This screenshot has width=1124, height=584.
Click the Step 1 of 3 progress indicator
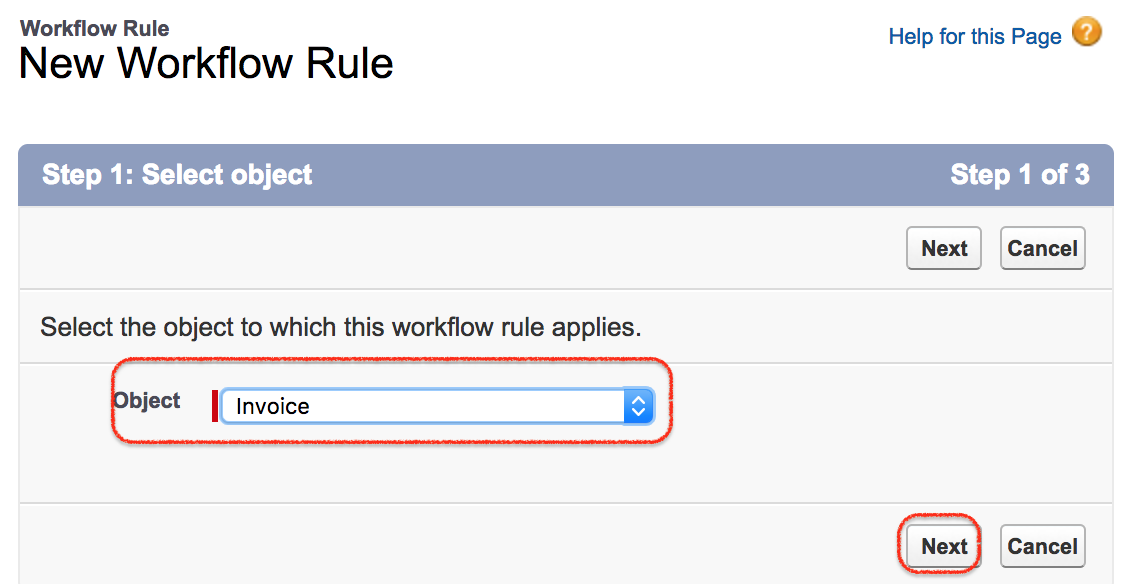point(1019,175)
